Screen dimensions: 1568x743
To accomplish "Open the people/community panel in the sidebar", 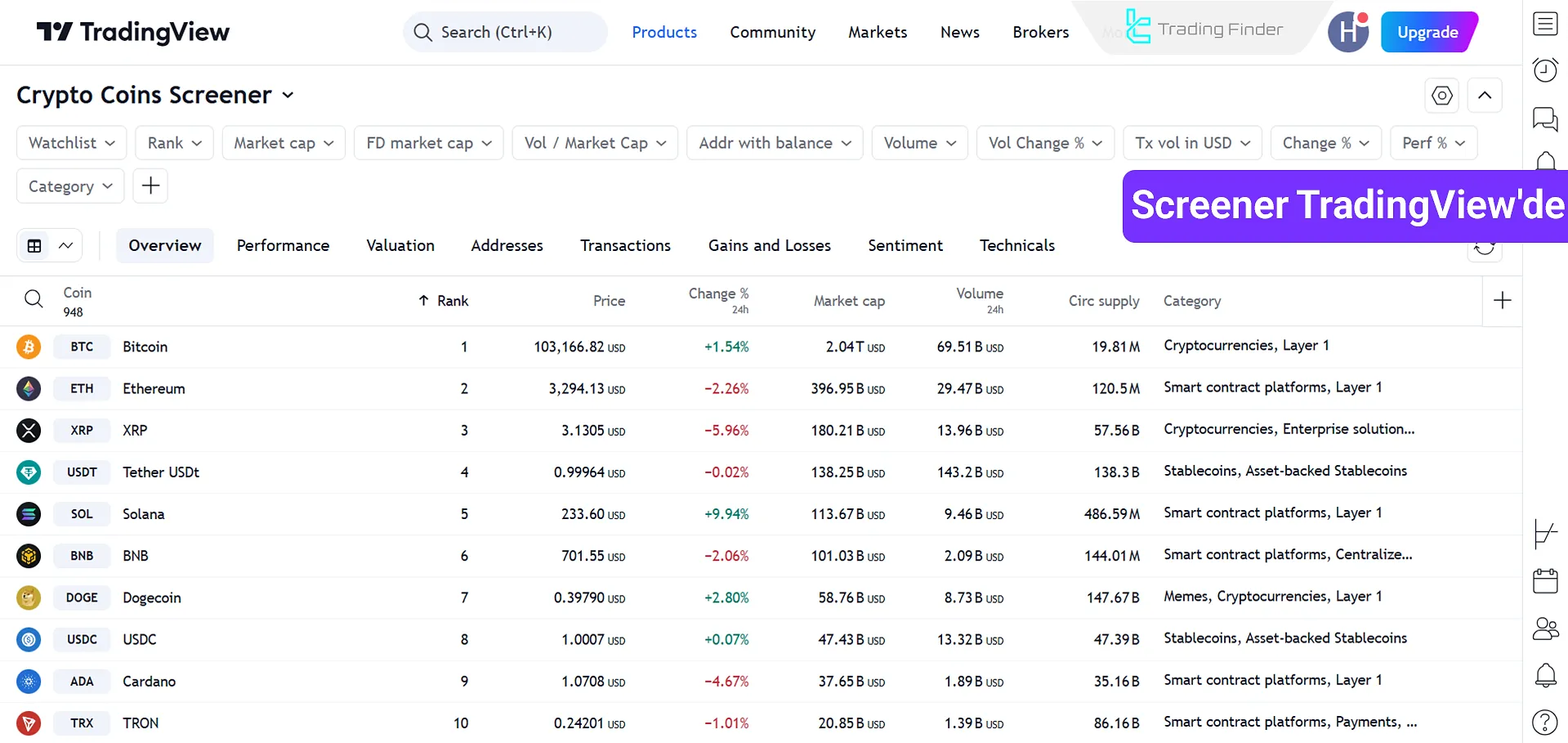I will pyautogui.click(x=1545, y=629).
